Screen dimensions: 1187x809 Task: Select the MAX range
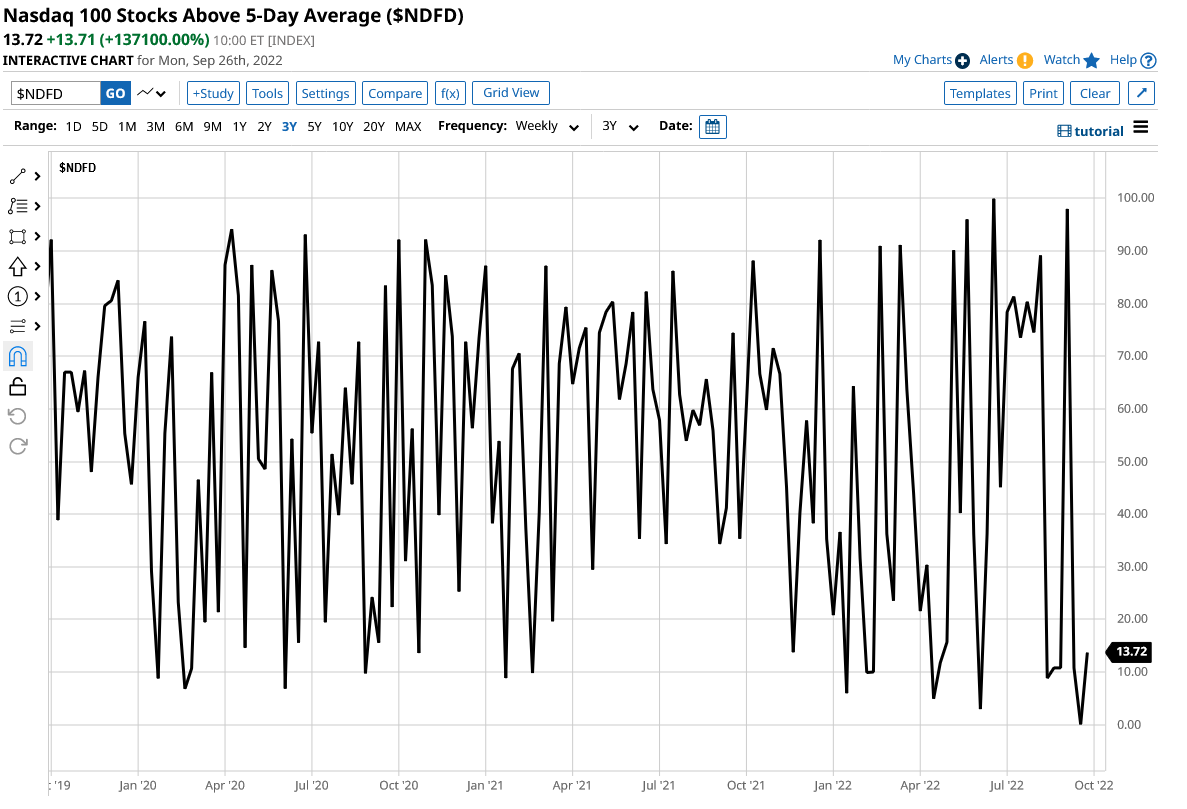[408, 126]
